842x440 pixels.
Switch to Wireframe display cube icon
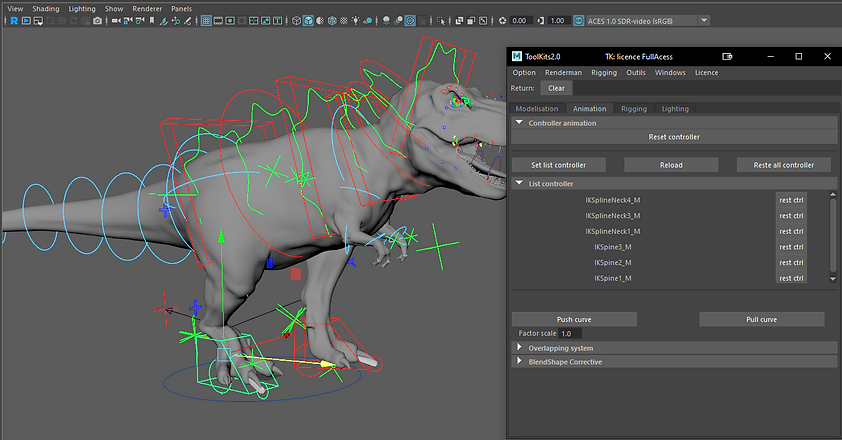(296, 21)
